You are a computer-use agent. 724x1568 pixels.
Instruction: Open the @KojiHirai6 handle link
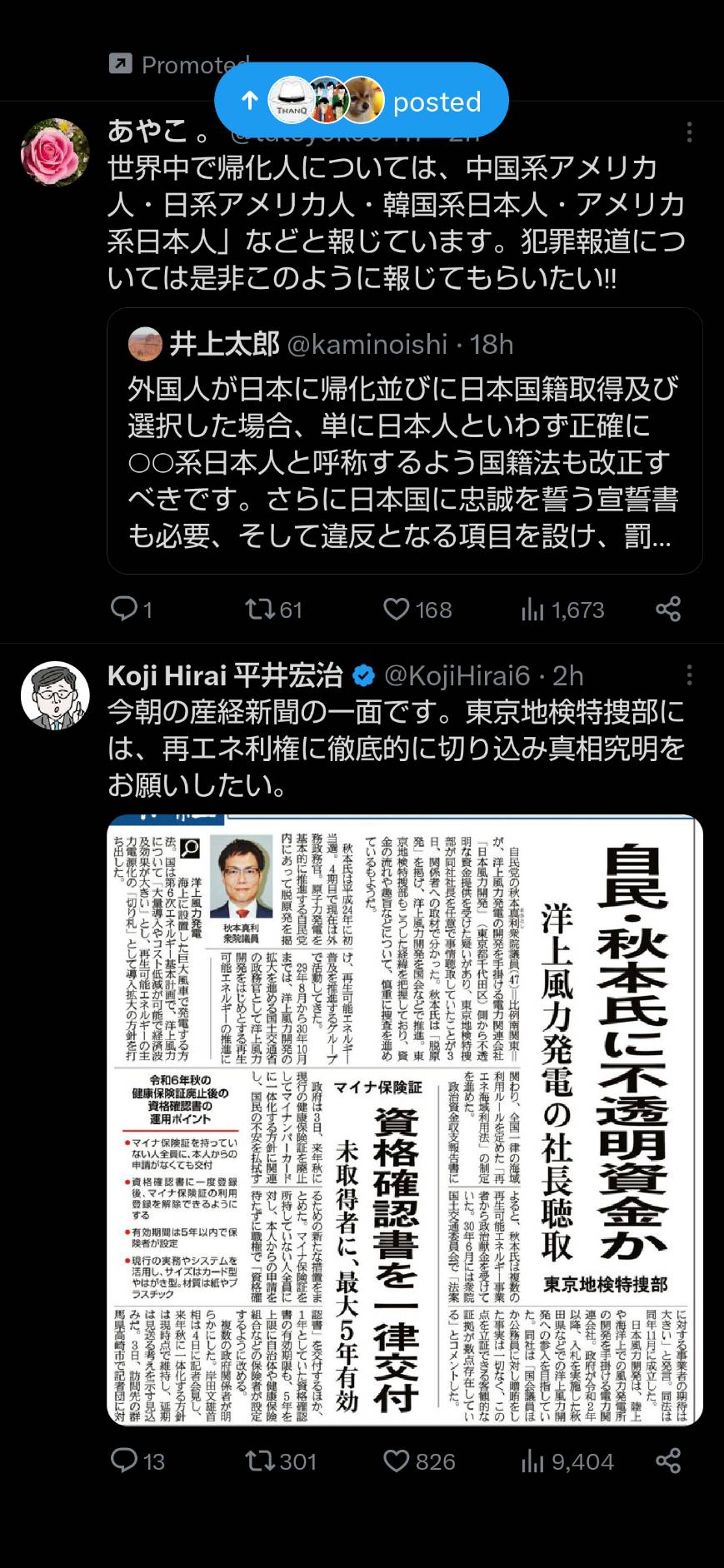click(457, 675)
